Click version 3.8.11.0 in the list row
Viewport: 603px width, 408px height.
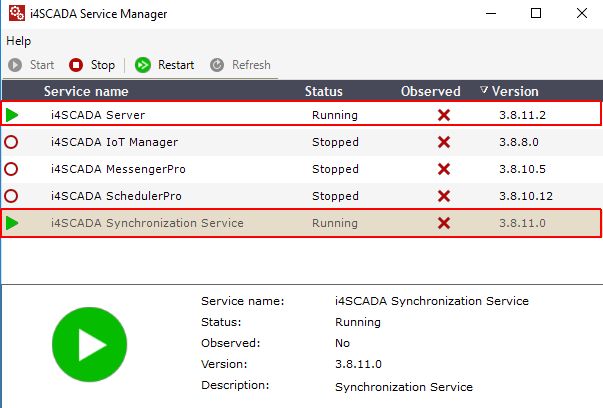[522, 223]
